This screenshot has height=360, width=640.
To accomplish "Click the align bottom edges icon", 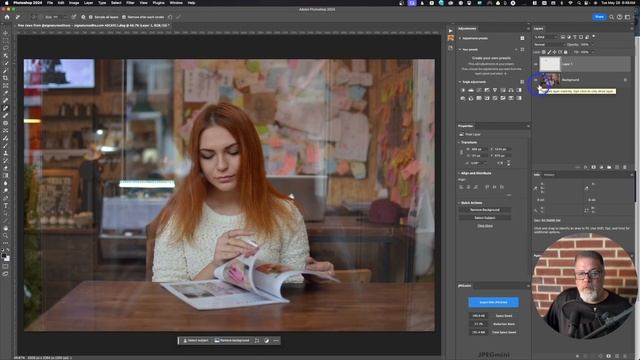I will point(502,187).
